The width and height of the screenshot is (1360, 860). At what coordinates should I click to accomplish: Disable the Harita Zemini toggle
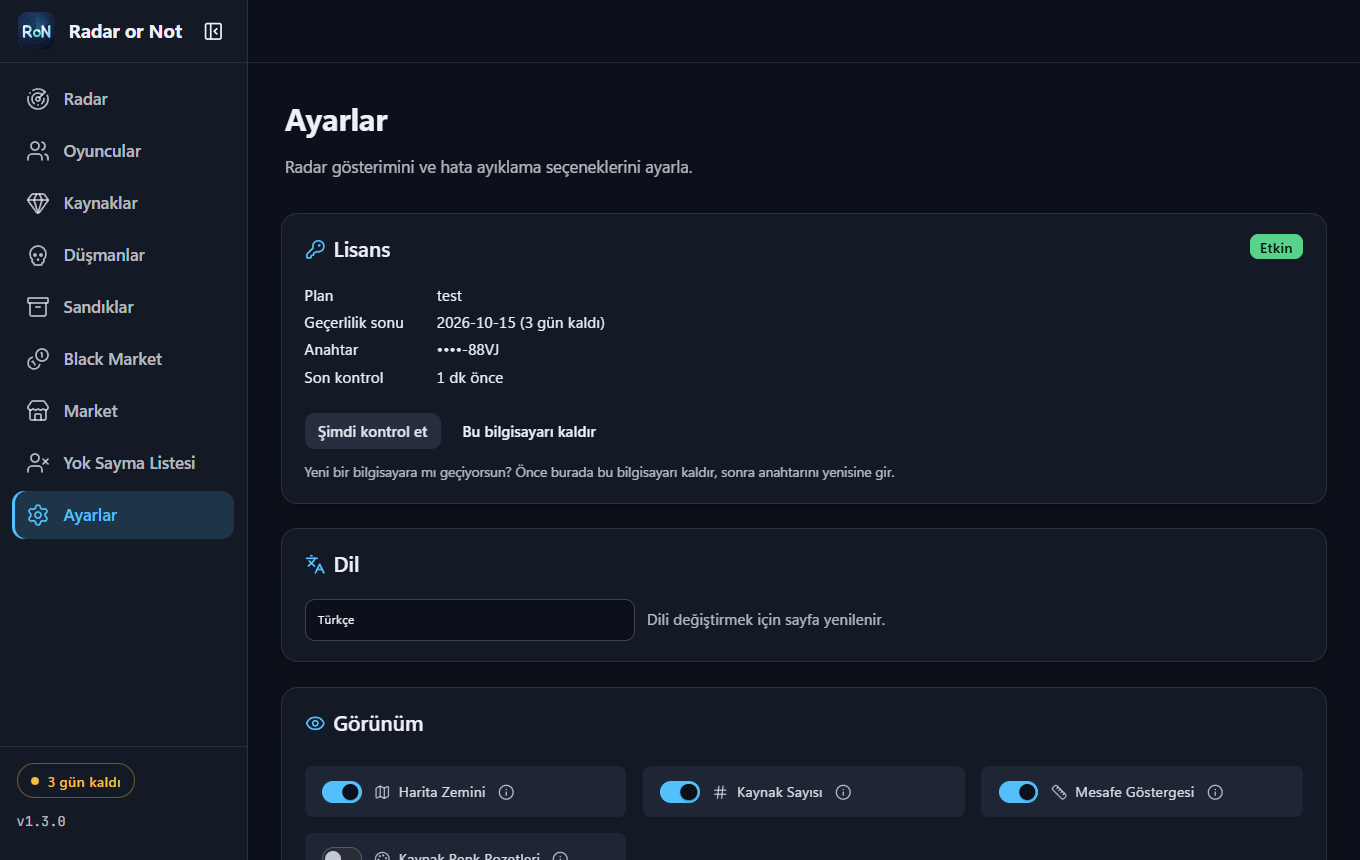pos(342,792)
